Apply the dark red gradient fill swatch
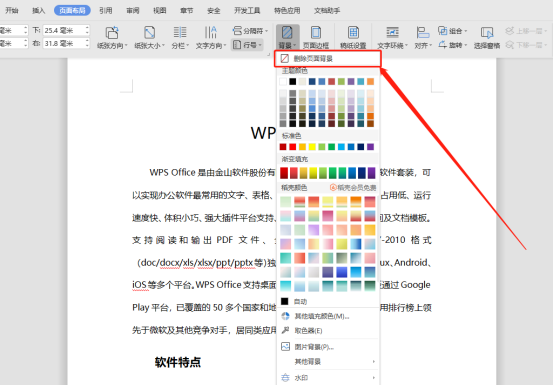553x385 pixels. (284, 173)
